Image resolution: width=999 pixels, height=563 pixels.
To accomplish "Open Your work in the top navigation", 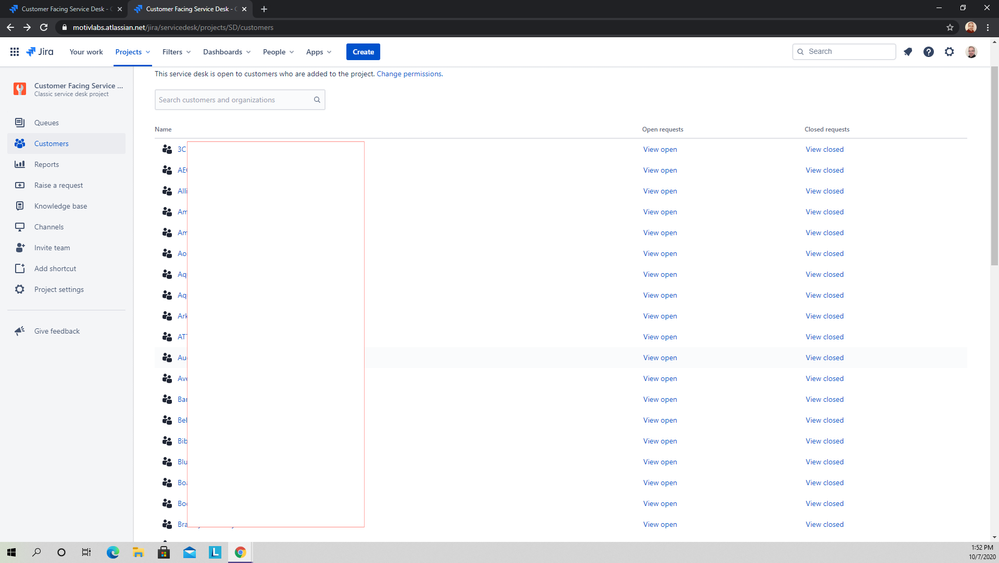I will coord(86,52).
